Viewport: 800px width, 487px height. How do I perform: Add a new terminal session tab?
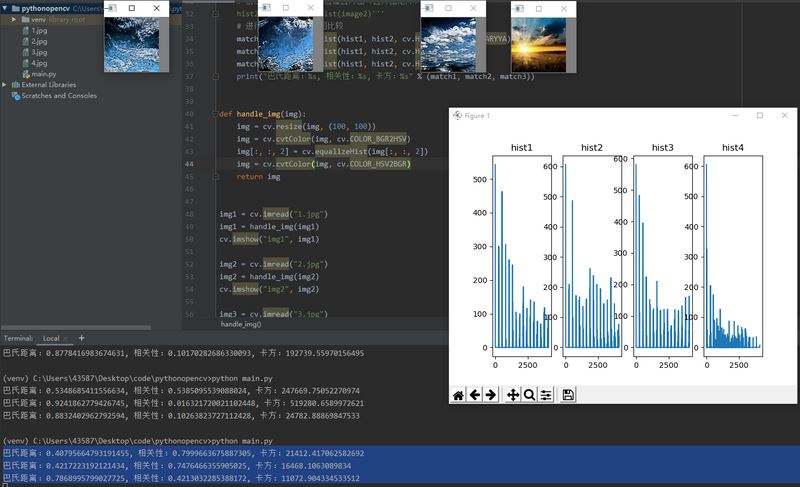click(80, 339)
